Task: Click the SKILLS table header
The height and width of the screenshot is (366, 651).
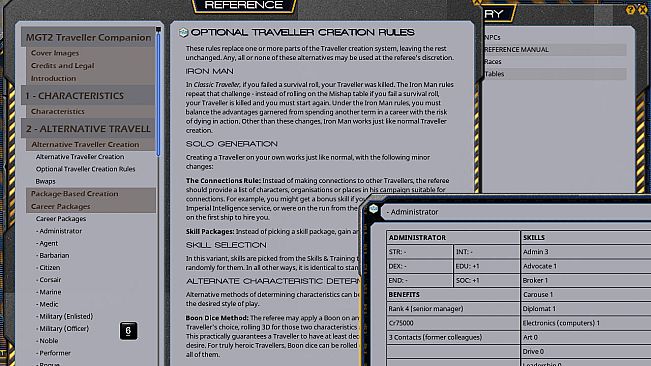Action: [586, 238]
